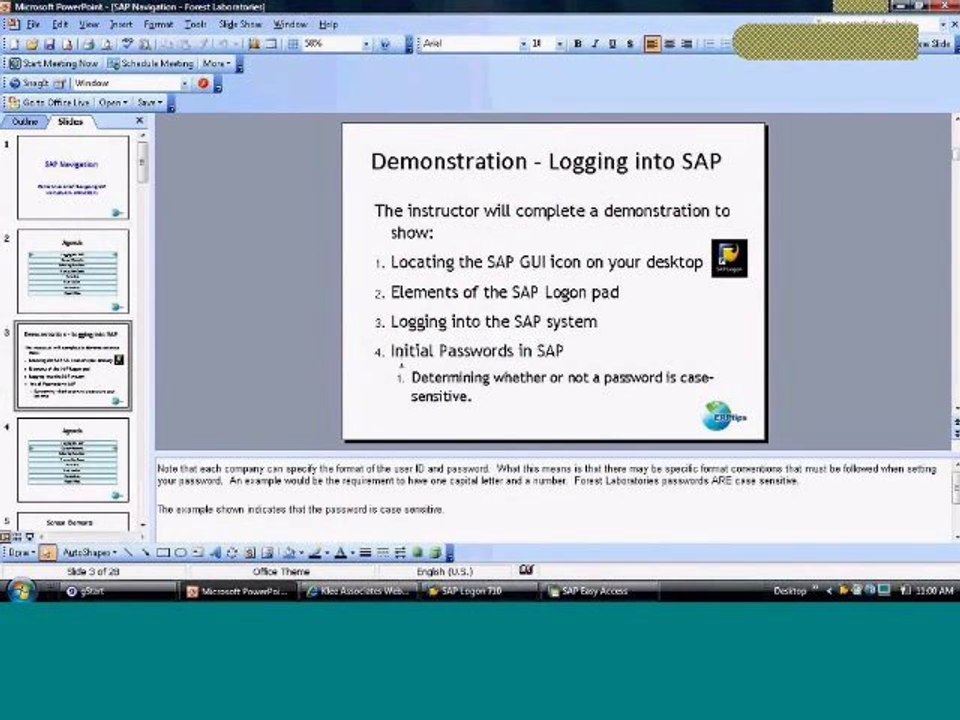Select the Arrow drawing tool
960x720 pixels.
tap(145, 553)
